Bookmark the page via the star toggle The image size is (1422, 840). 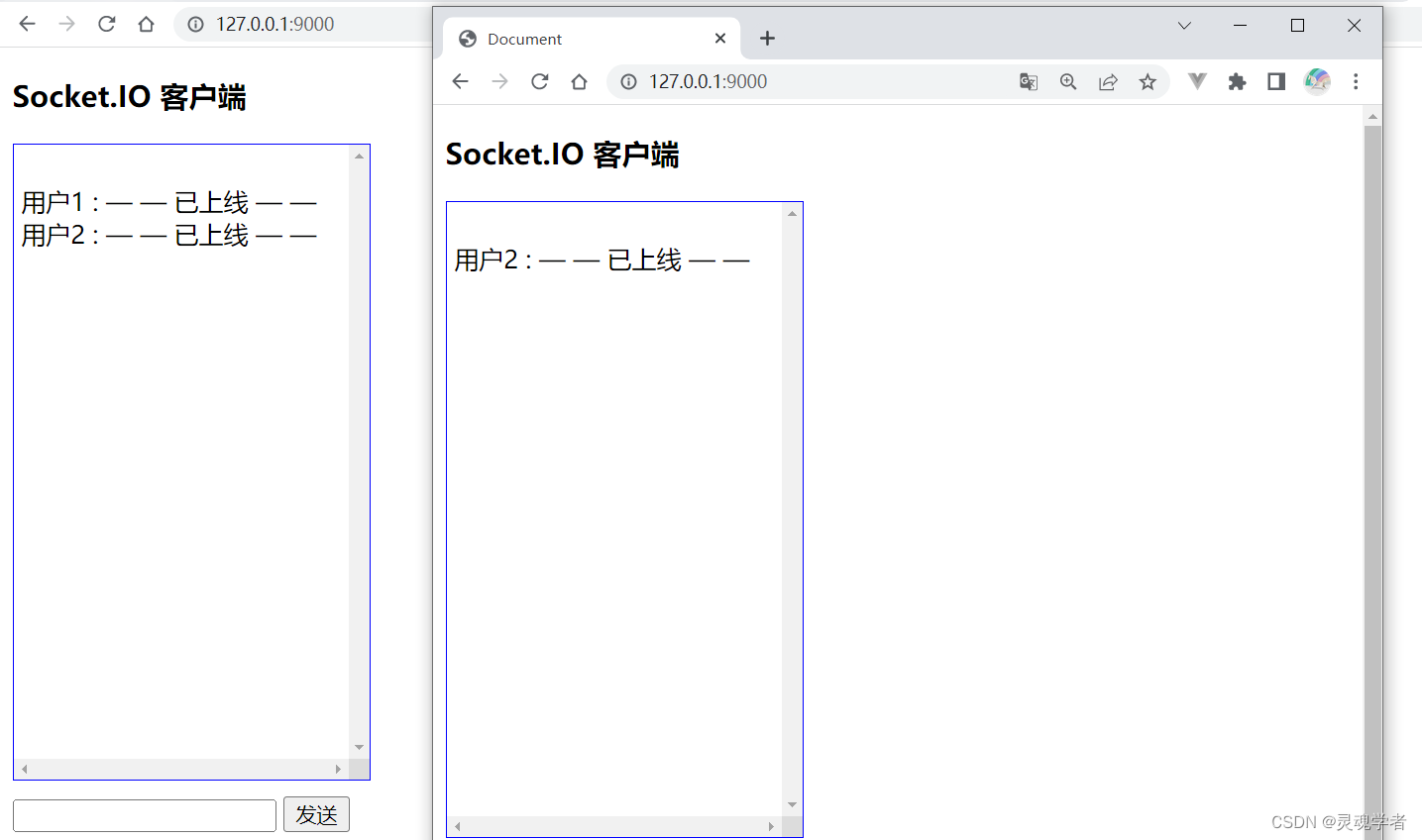pyautogui.click(x=1148, y=81)
